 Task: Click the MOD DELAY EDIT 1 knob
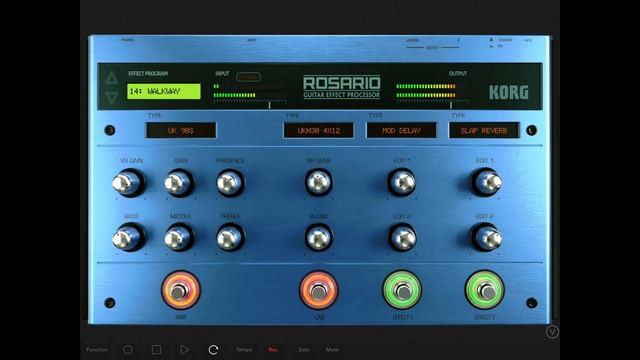pyautogui.click(x=402, y=182)
